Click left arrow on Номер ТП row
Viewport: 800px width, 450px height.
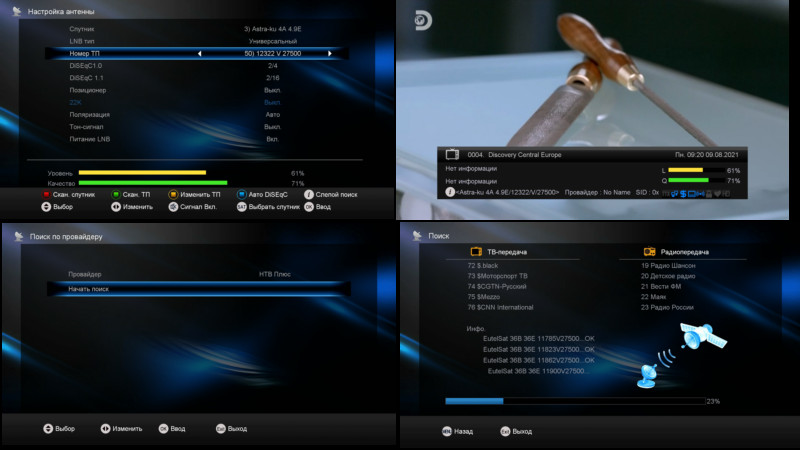point(199,53)
